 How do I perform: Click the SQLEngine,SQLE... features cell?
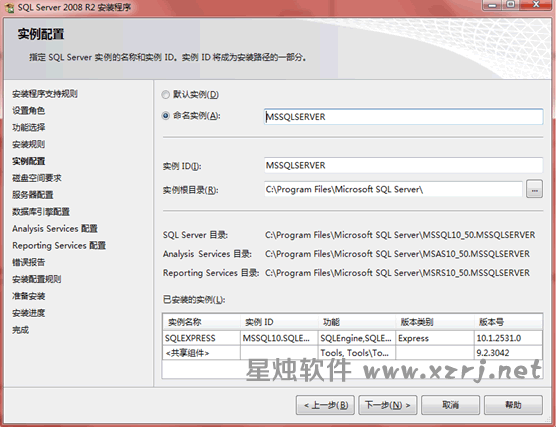357,338
